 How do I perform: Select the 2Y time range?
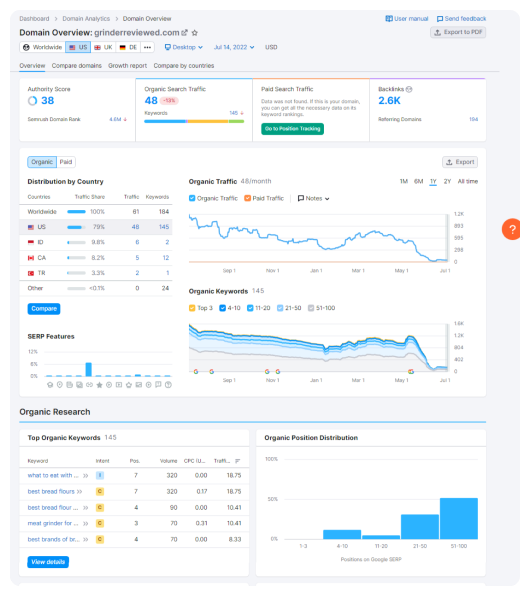(x=447, y=181)
